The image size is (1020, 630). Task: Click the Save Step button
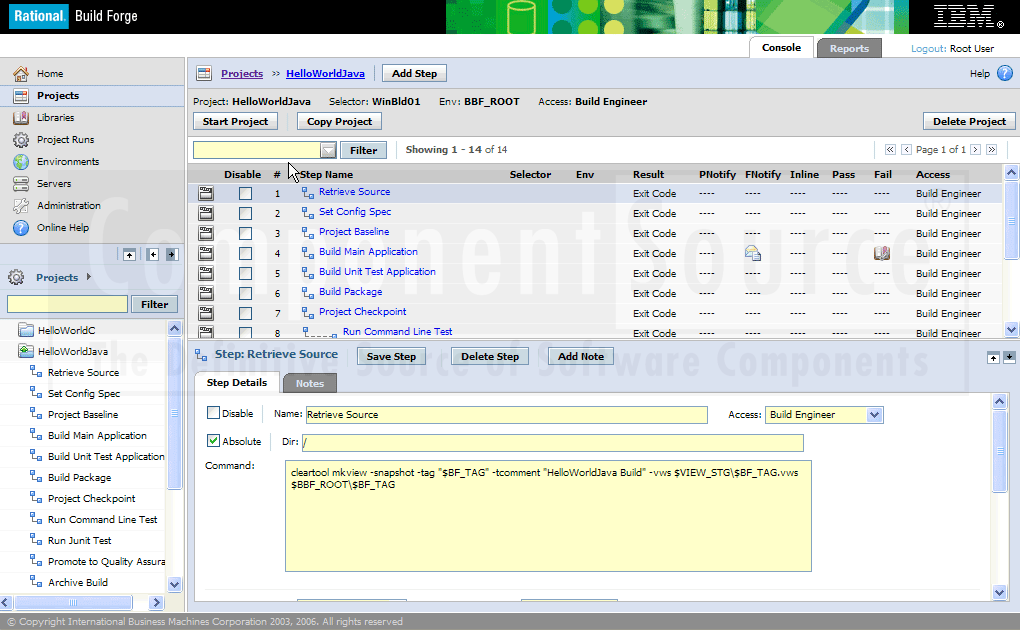[391, 357]
